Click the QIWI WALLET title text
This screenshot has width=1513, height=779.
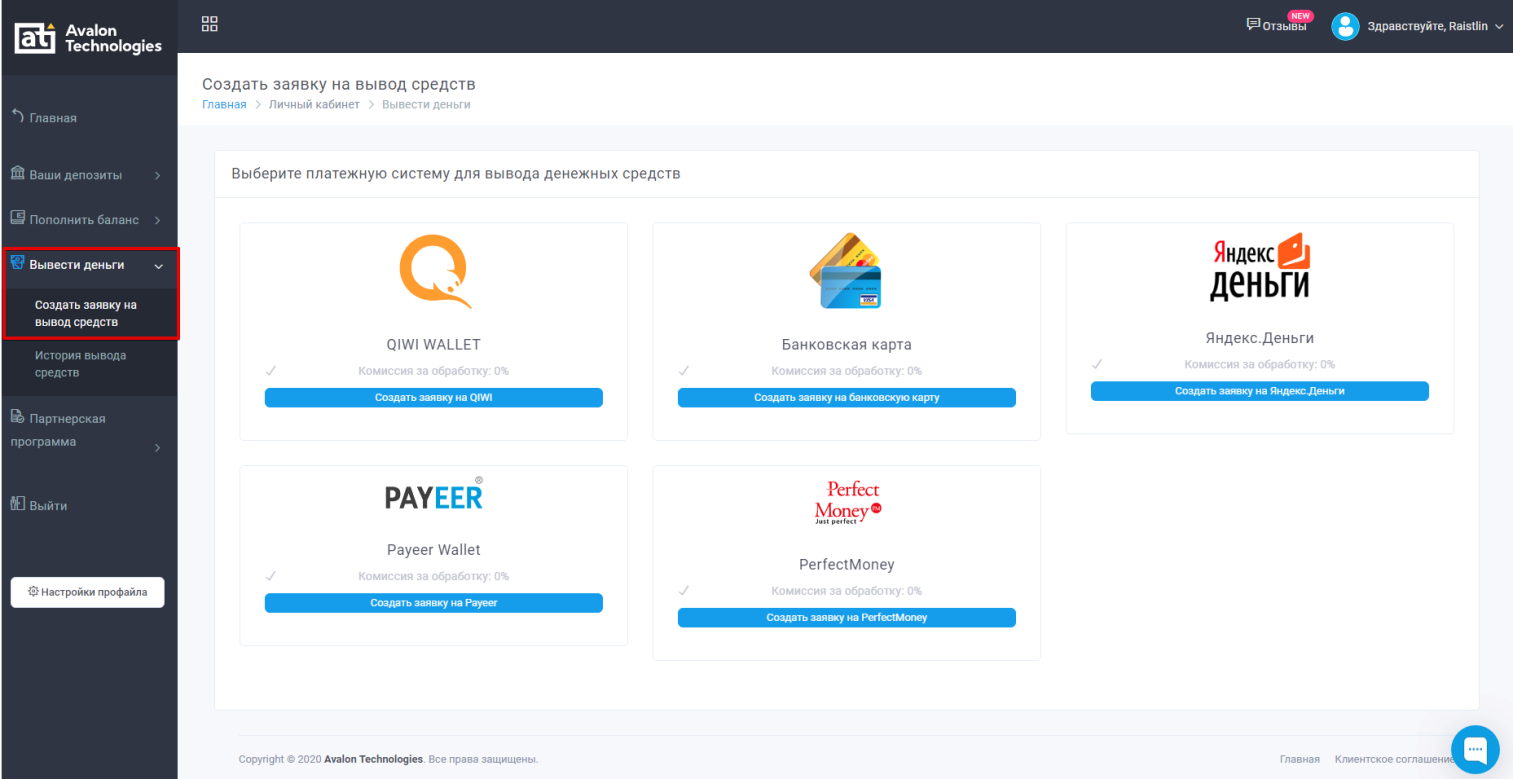tap(434, 345)
